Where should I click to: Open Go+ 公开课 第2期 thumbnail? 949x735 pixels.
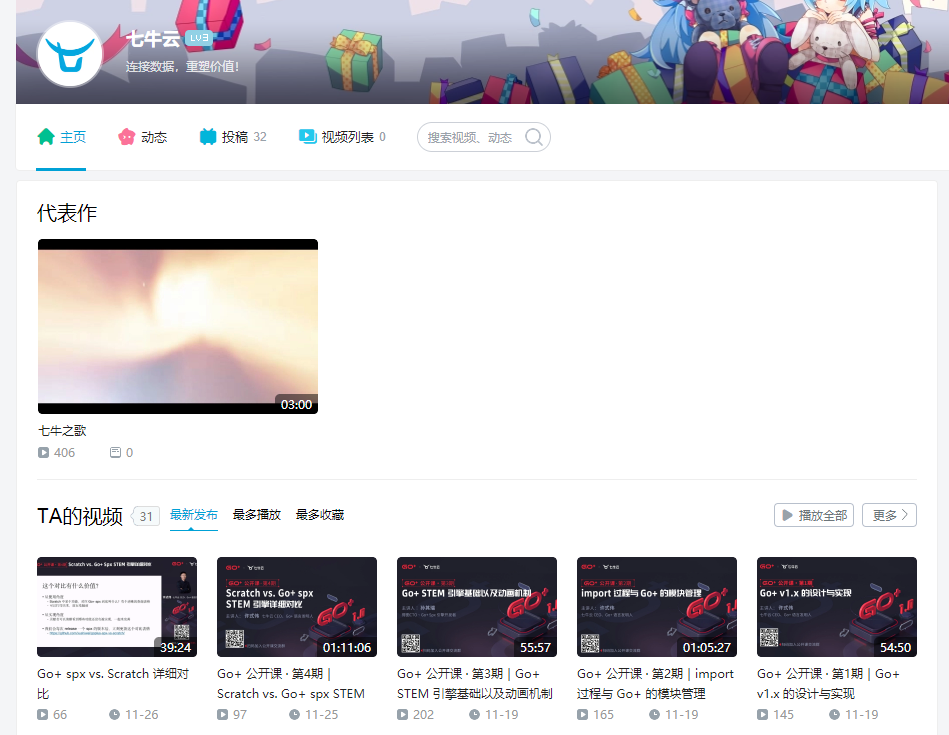(x=657, y=607)
